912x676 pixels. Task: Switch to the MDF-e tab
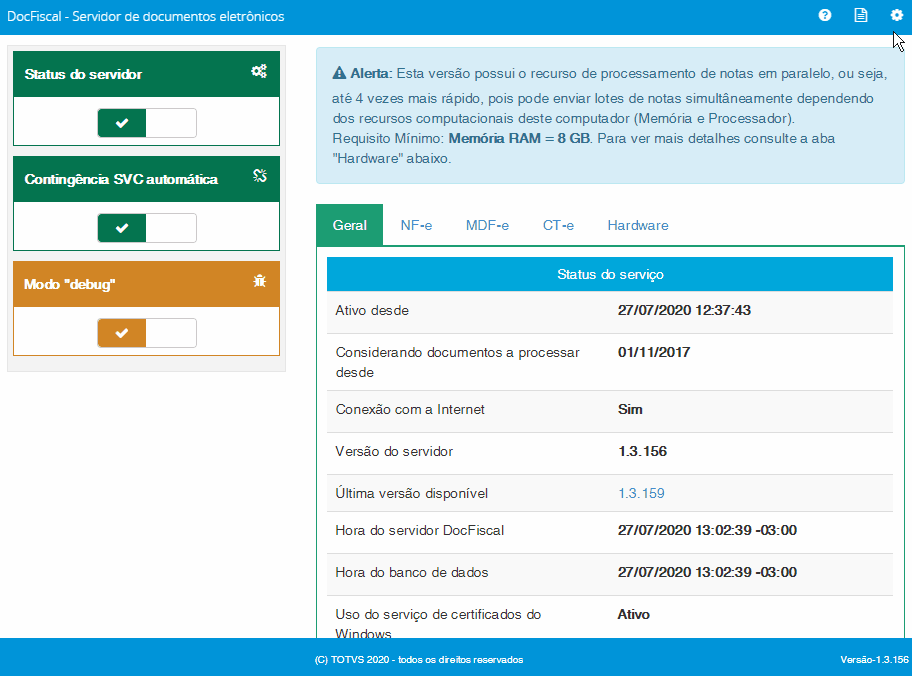[x=487, y=225]
